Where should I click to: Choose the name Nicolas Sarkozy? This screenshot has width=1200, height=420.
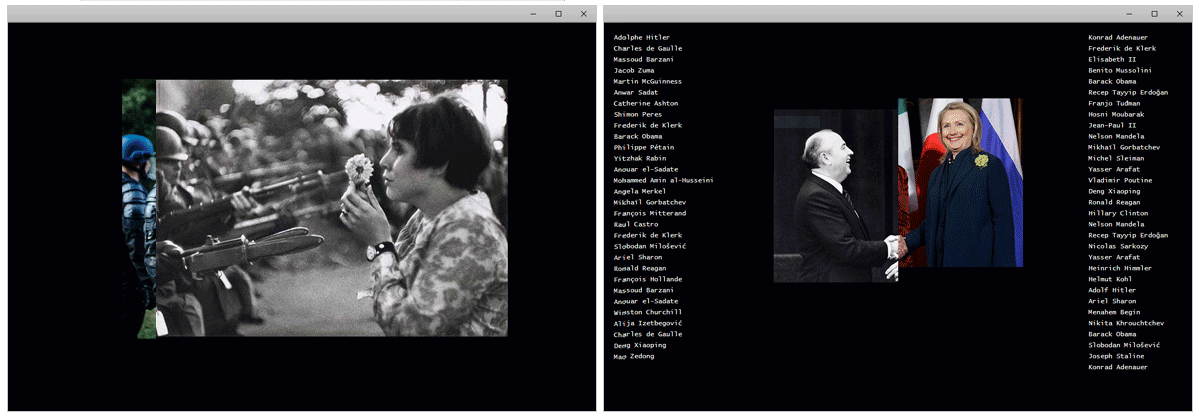point(1119,246)
